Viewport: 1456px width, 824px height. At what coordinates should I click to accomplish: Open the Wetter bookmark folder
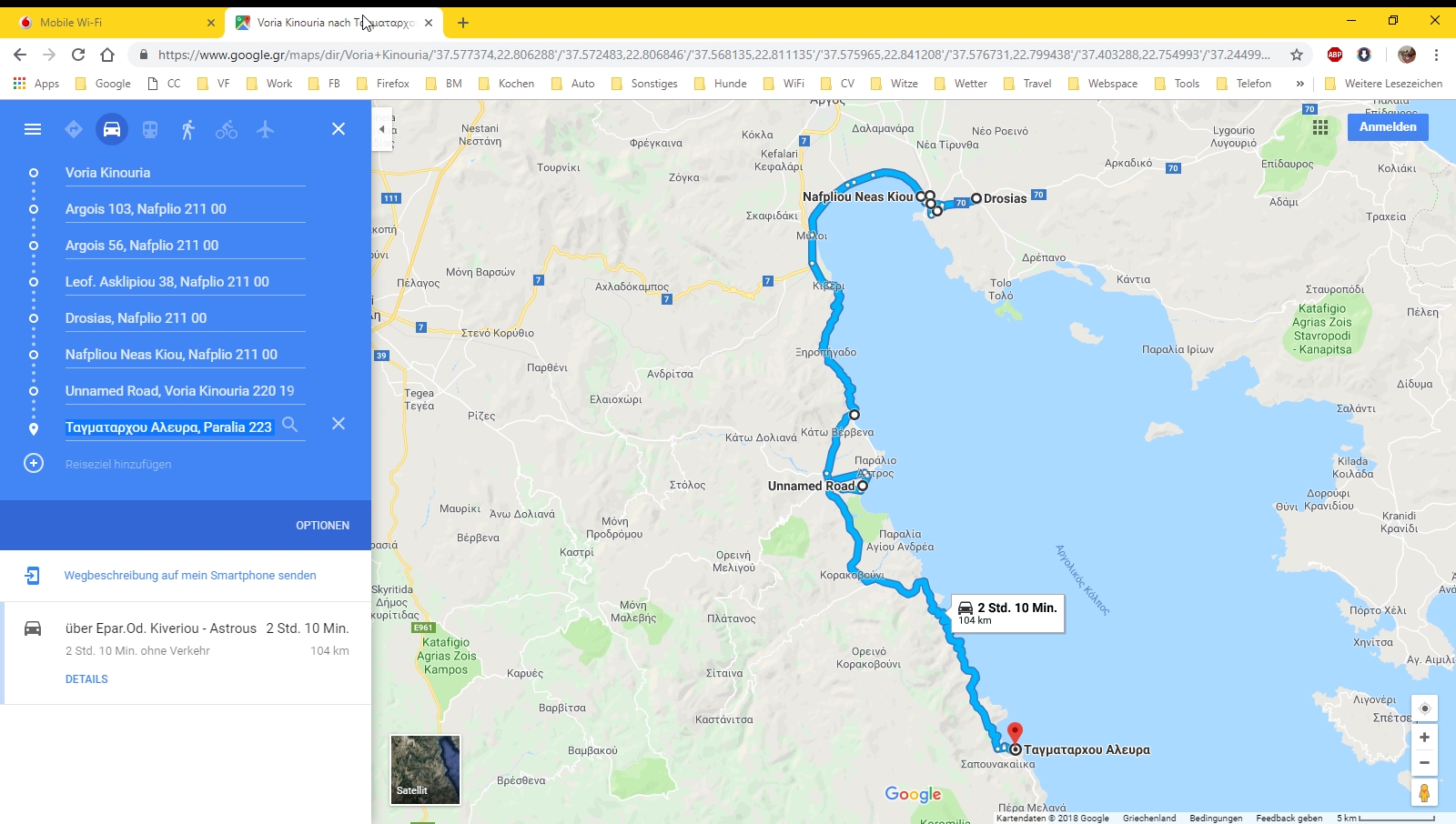pos(961,84)
